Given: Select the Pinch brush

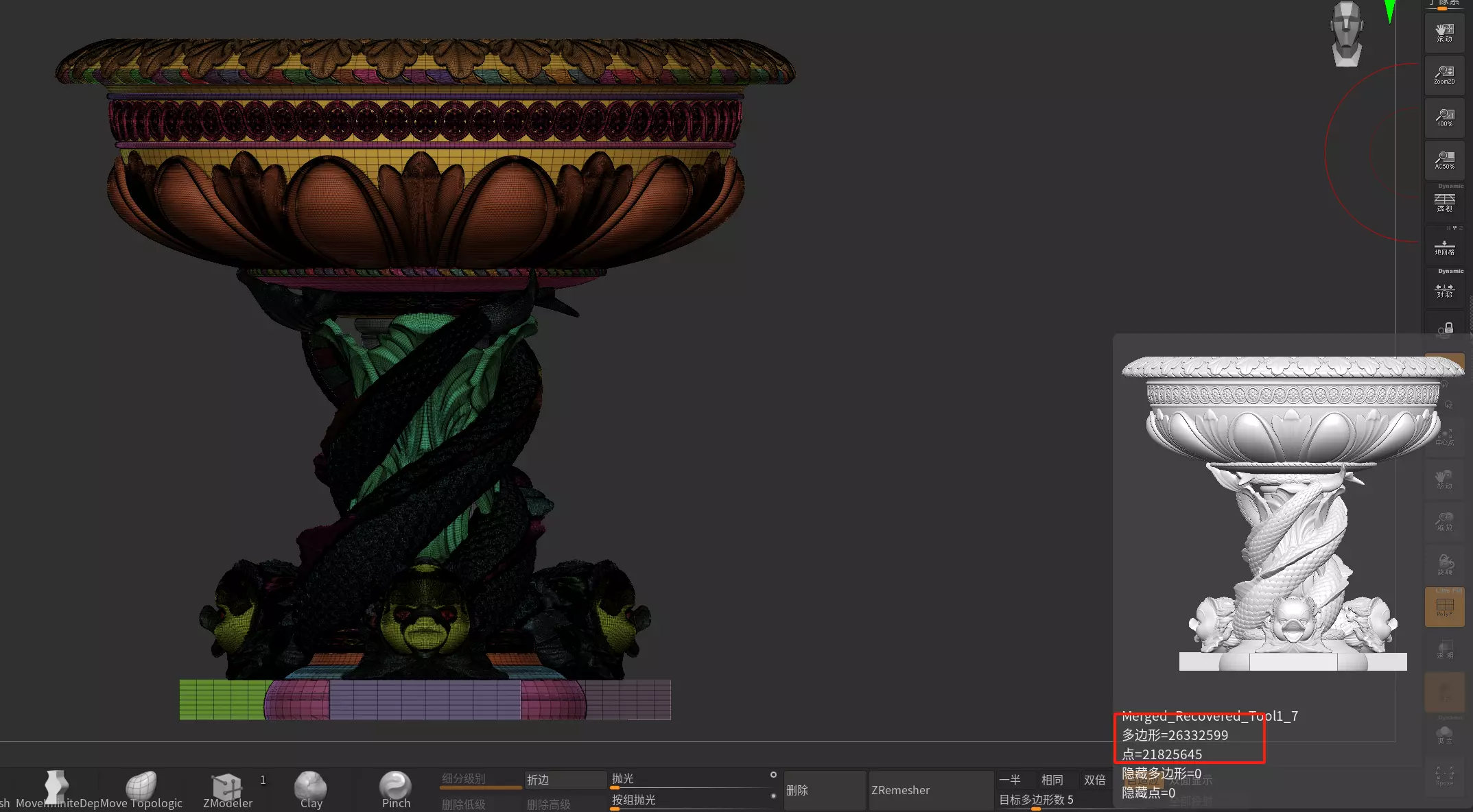Looking at the screenshot, I should (396, 789).
